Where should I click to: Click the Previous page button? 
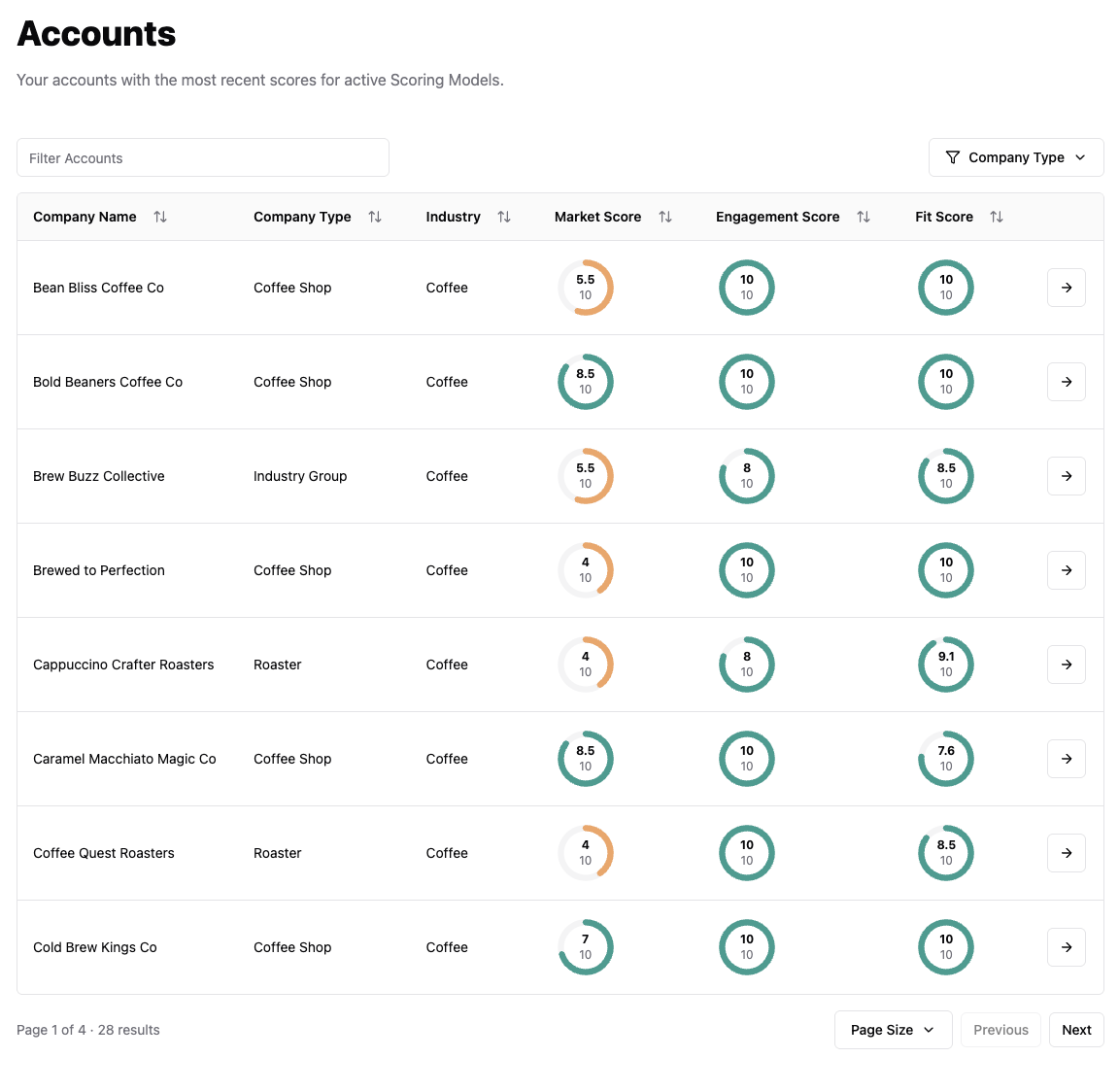click(x=1000, y=1030)
